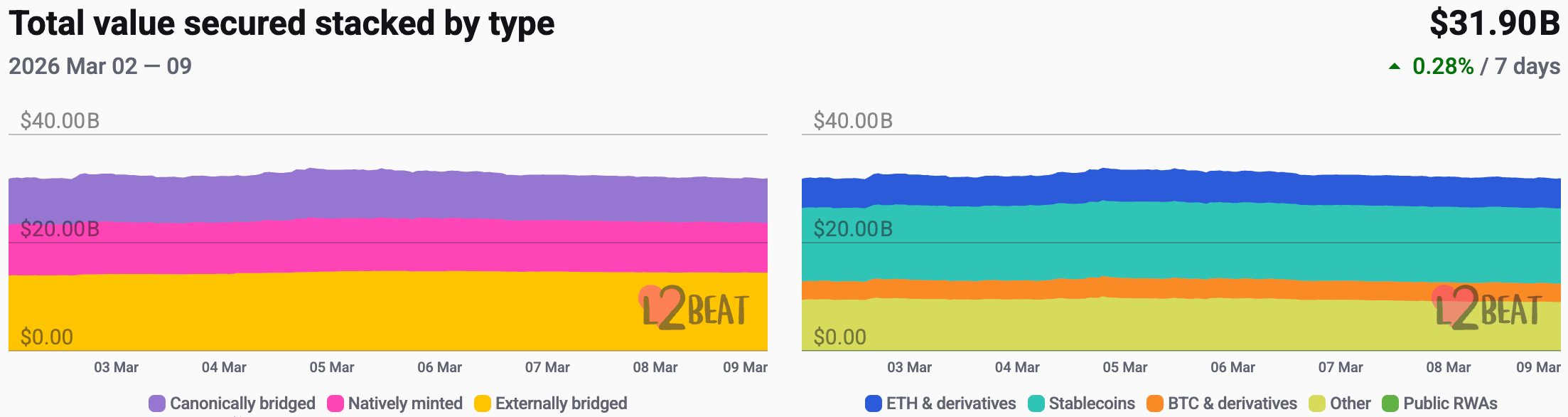Screen dimensions: 1568x417
Task: Click the Externally bridged yellow legend swatch
Action: coord(483,403)
